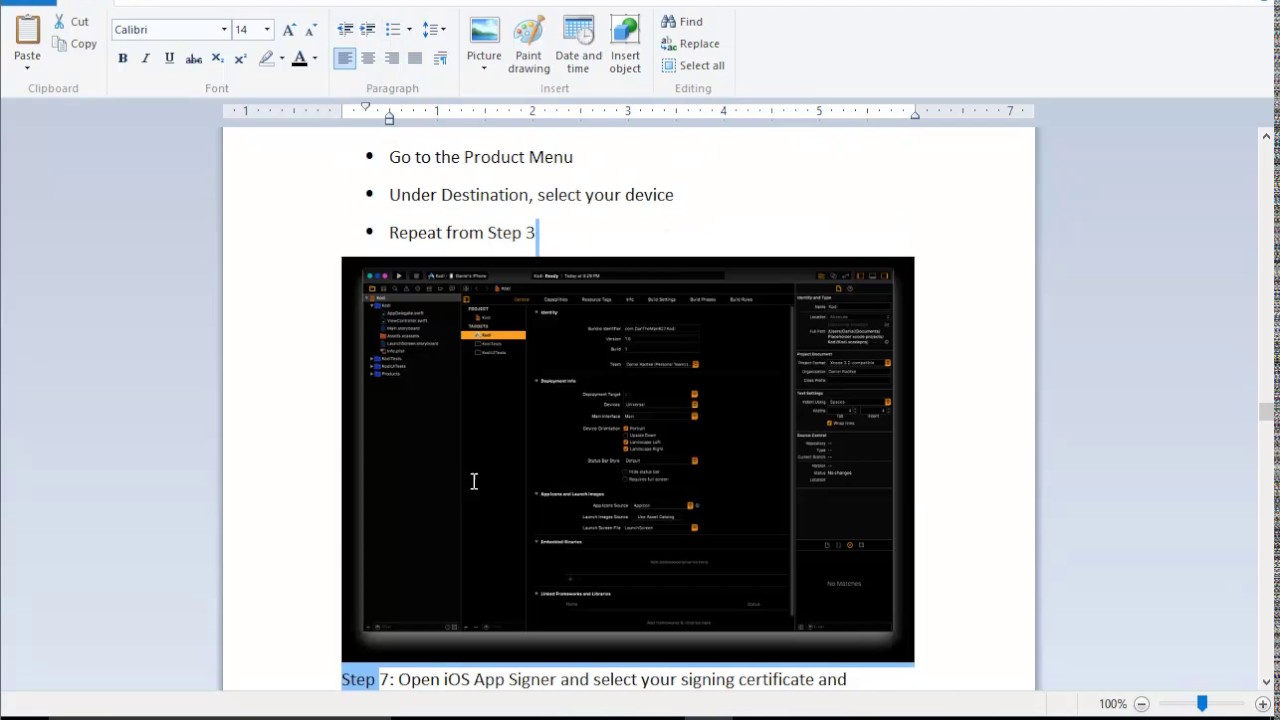This screenshot has width=1280, height=720.
Task: Click the Paste clipboard icon
Action: click(28, 30)
